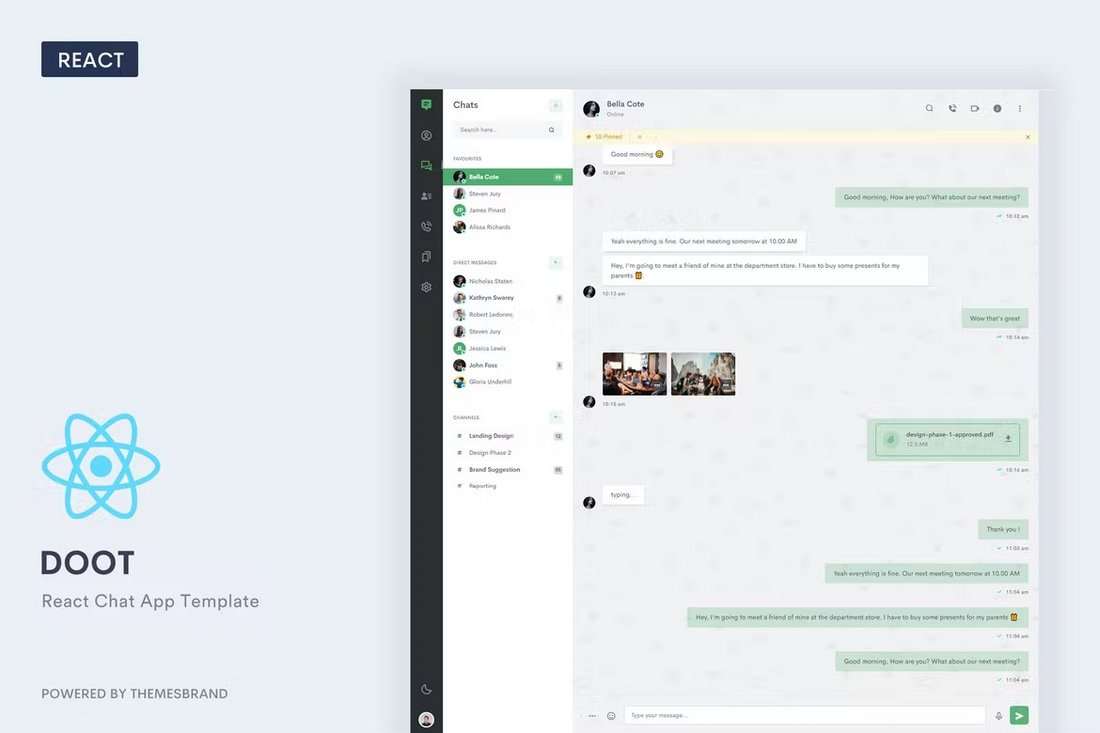
Task: Toggle dark mode with the moon icon
Action: pyautogui.click(x=426, y=689)
